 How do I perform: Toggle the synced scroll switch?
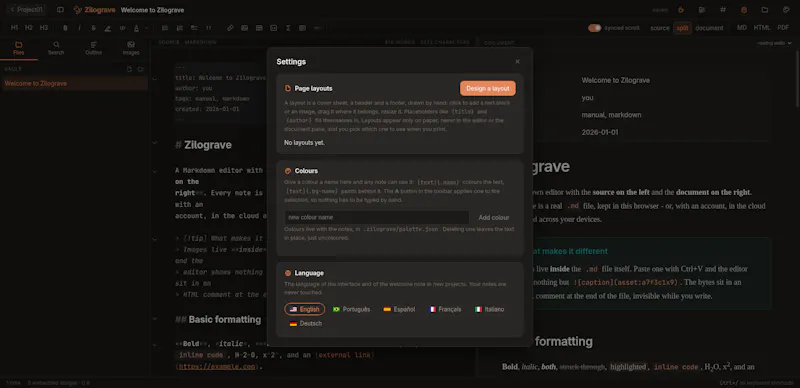click(594, 28)
